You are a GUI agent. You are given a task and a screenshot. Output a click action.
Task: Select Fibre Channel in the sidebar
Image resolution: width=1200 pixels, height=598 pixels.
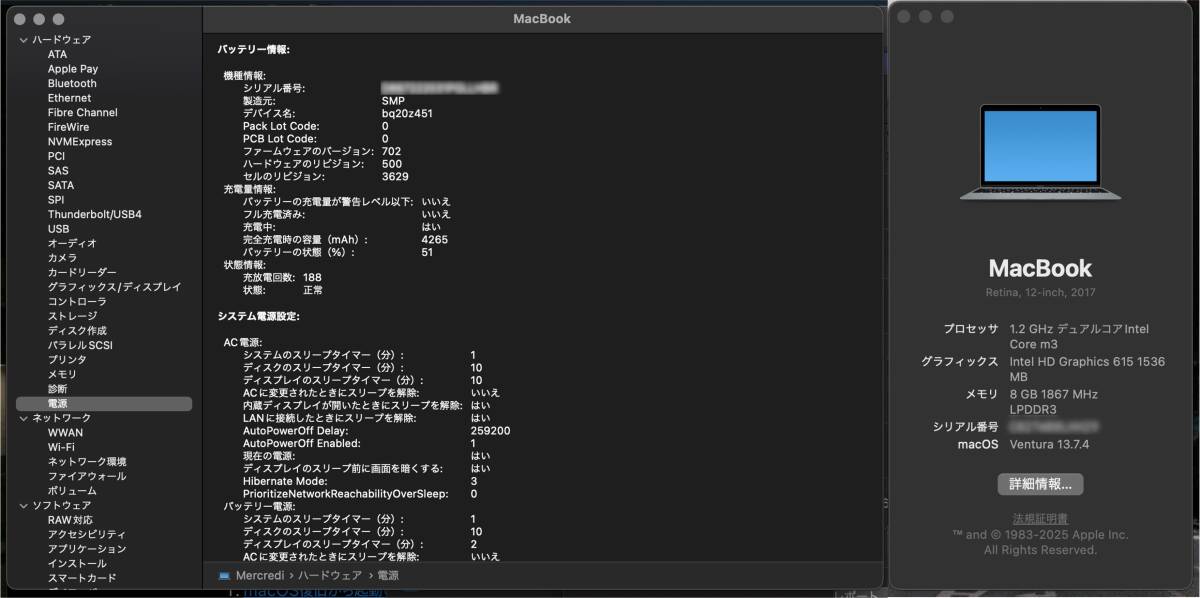pos(82,113)
